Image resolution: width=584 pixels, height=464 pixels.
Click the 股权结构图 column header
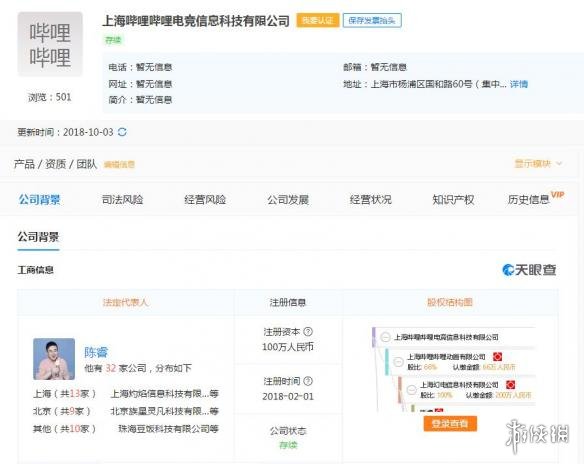coord(450,302)
